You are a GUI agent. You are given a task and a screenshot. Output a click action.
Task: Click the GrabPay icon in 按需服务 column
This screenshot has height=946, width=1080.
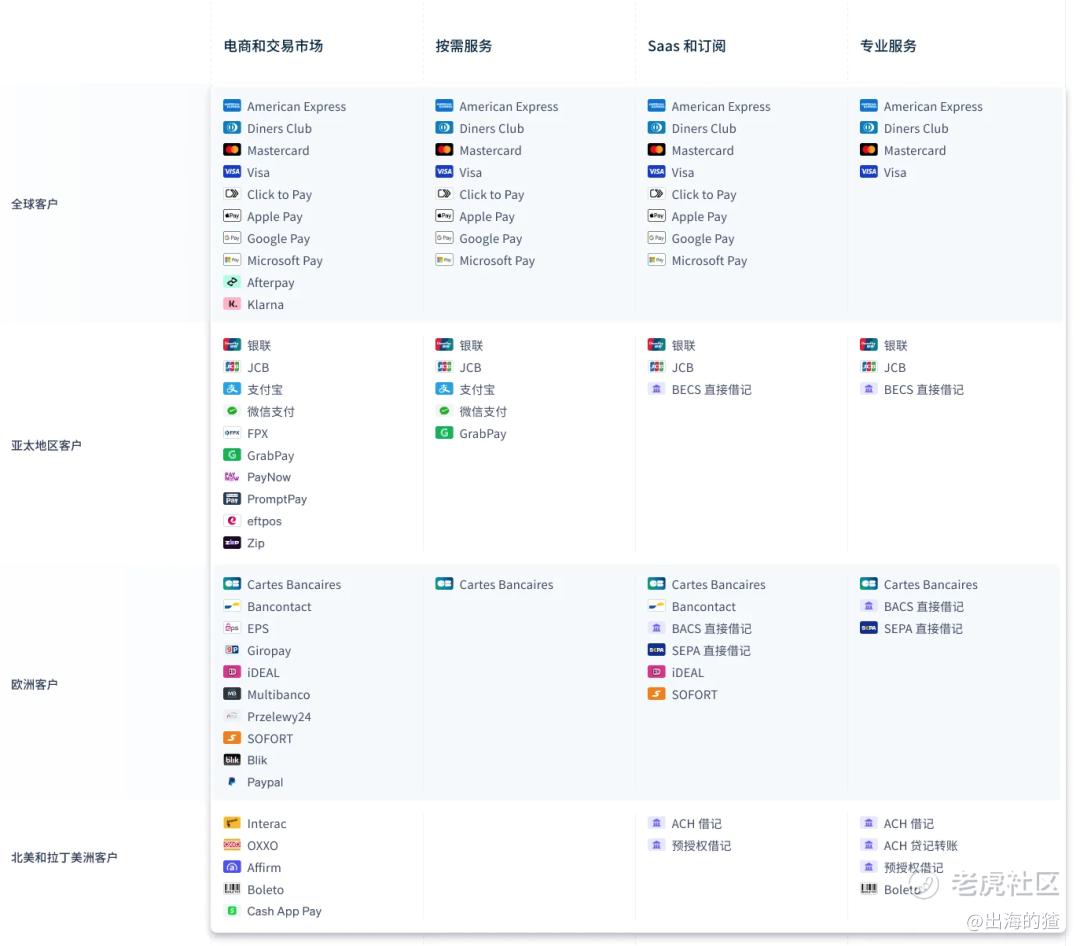tap(444, 433)
